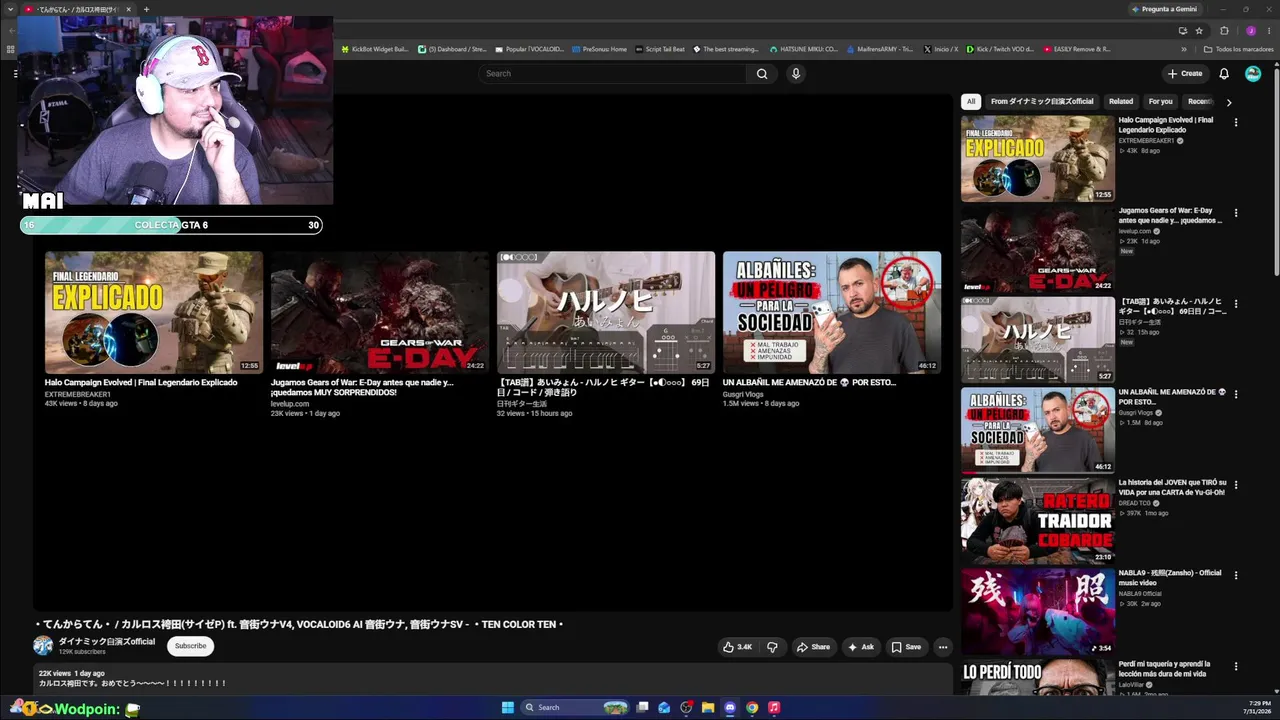
Task: Select the From ダイナミック自演ズofficial chip
Action: pos(1042,101)
